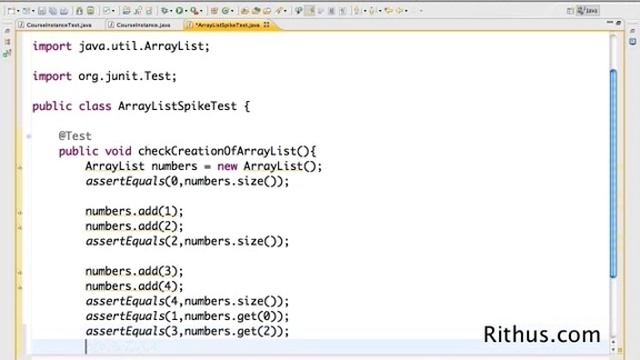Click warning marker beside new ArrayList() line
This screenshot has height=360, width=640.
pos(20,167)
